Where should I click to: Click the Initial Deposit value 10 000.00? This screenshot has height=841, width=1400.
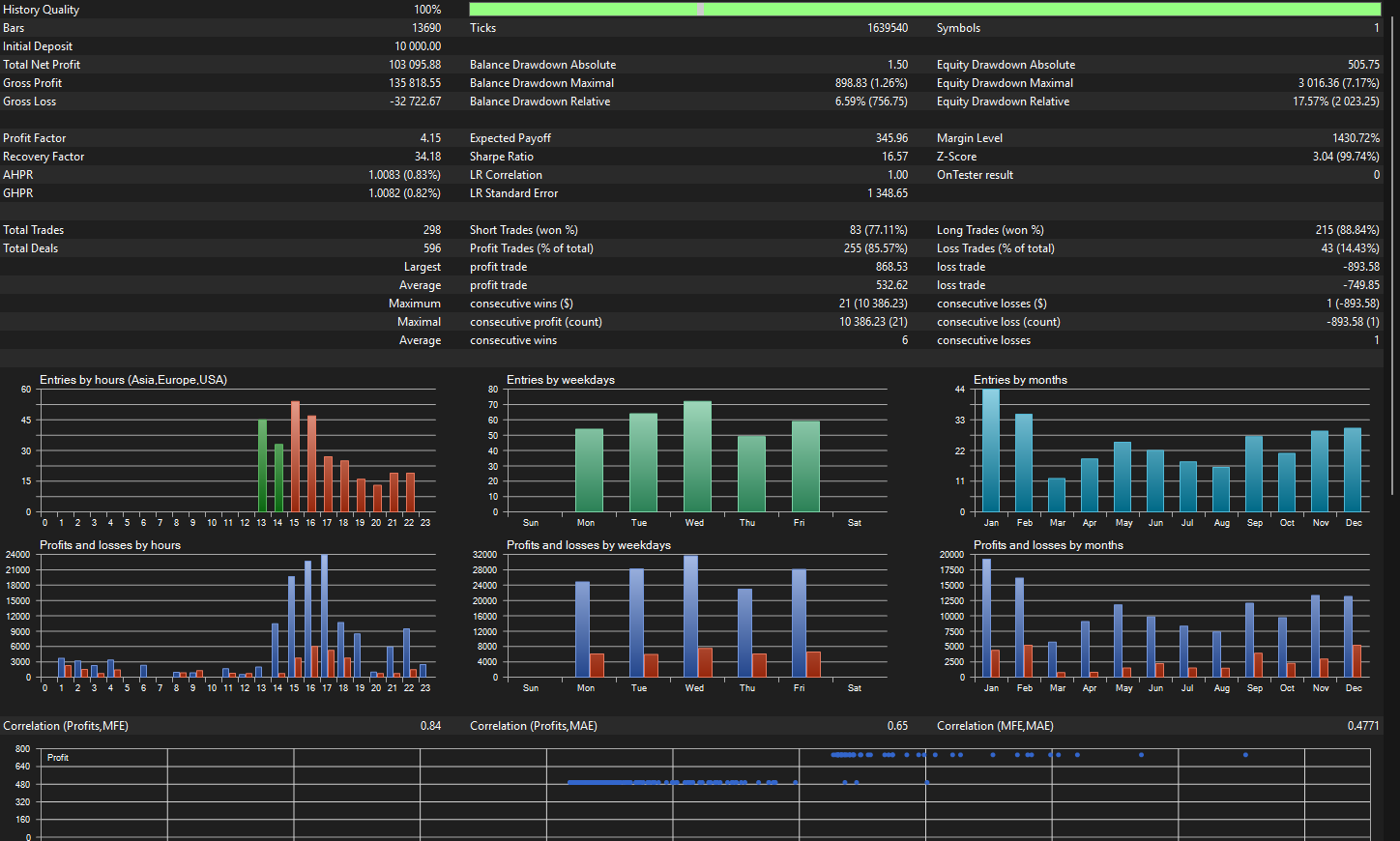[x=418, y=46]
